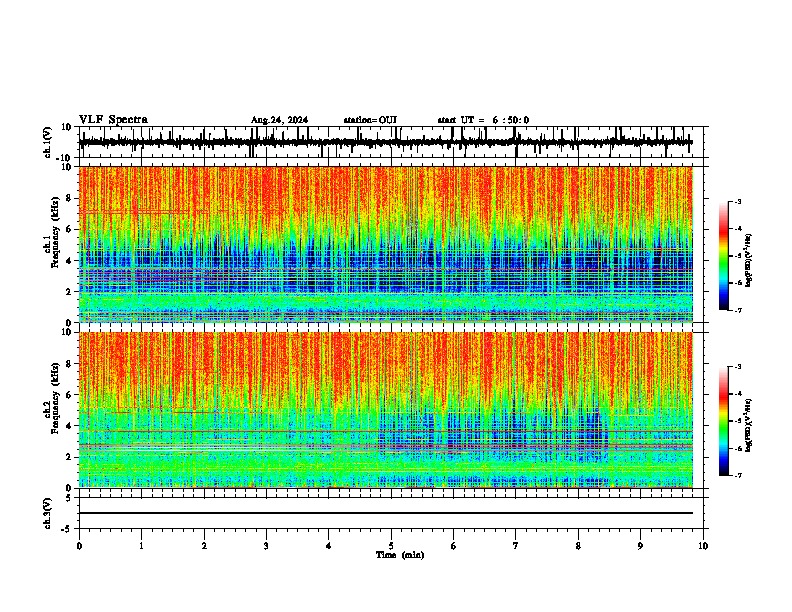Click the "10" tick on the time axis
Screen dimensions: 792x612
point(703,546)
